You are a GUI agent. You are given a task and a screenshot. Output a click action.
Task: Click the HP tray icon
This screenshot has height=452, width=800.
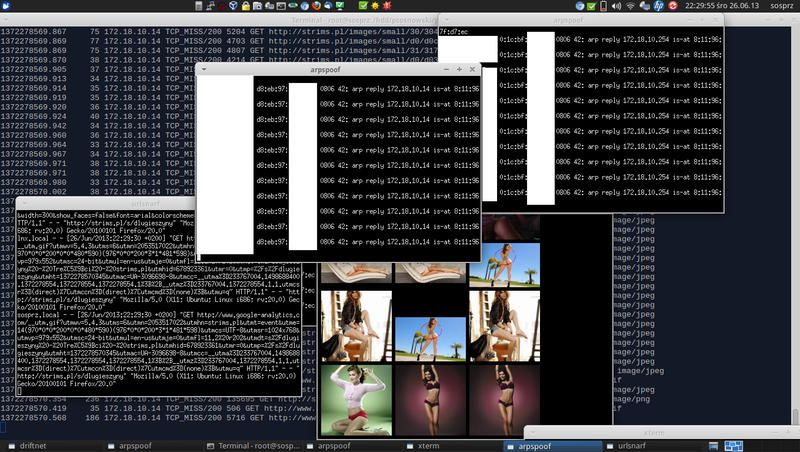point(659,6)
